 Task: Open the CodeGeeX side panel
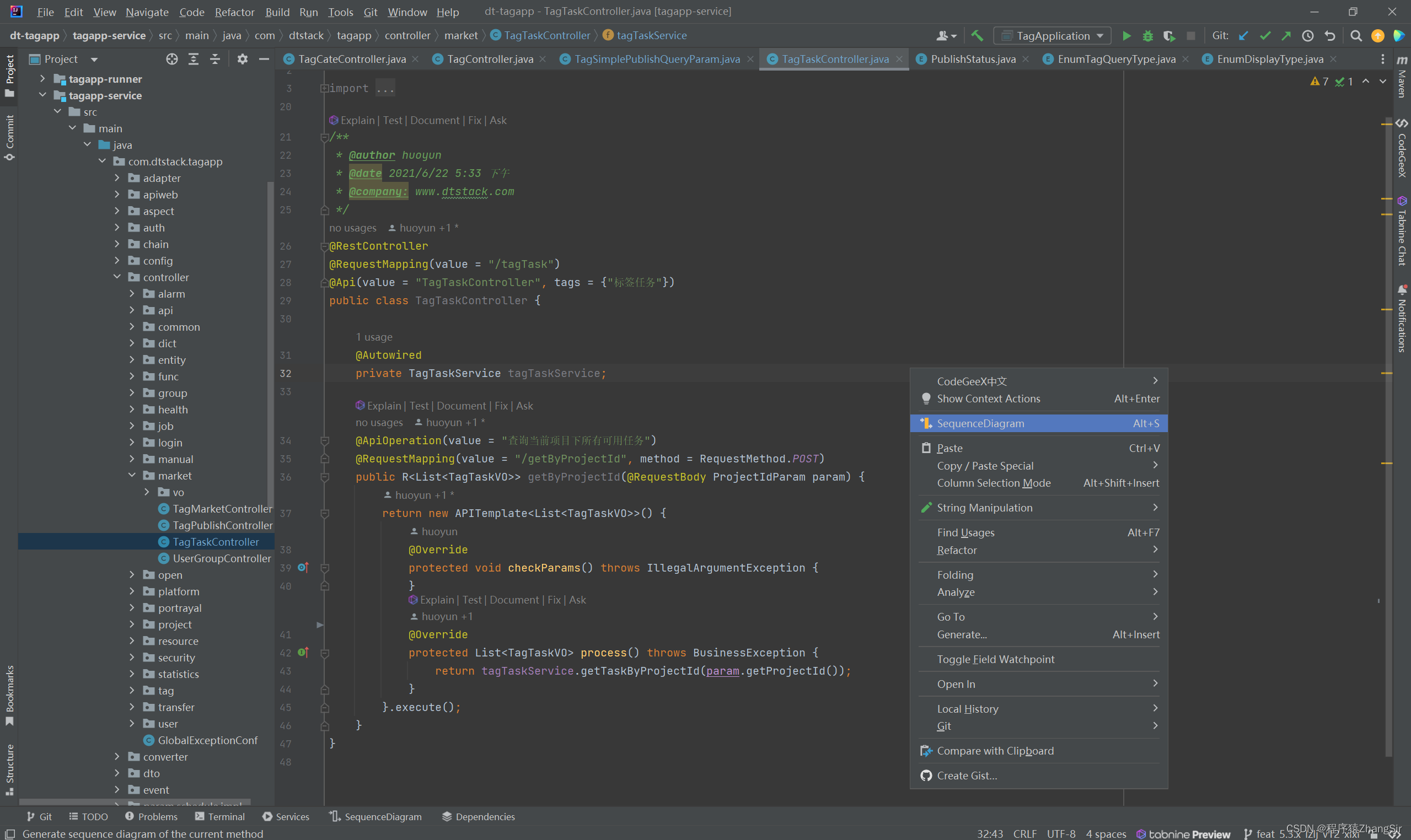tap(1402, 148)
